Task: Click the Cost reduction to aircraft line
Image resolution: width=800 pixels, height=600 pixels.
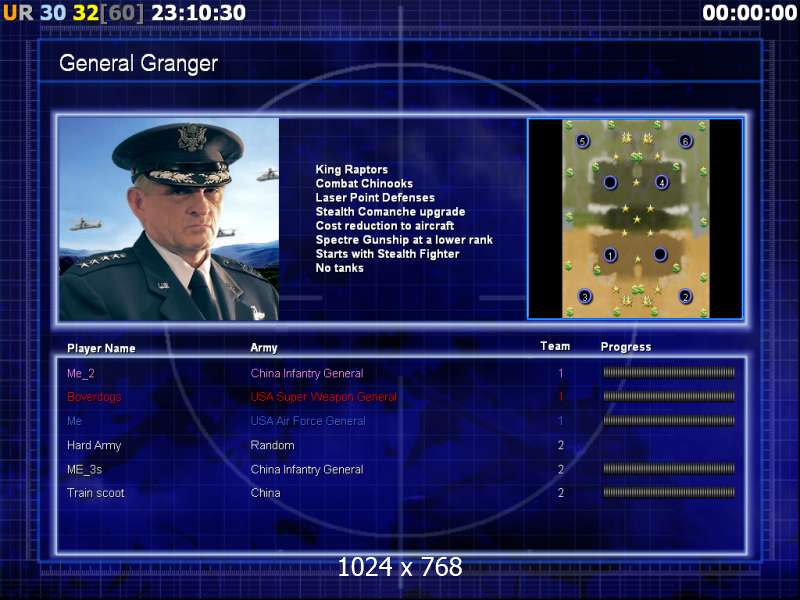Action: pyautogui.click(x=385, y=226)
